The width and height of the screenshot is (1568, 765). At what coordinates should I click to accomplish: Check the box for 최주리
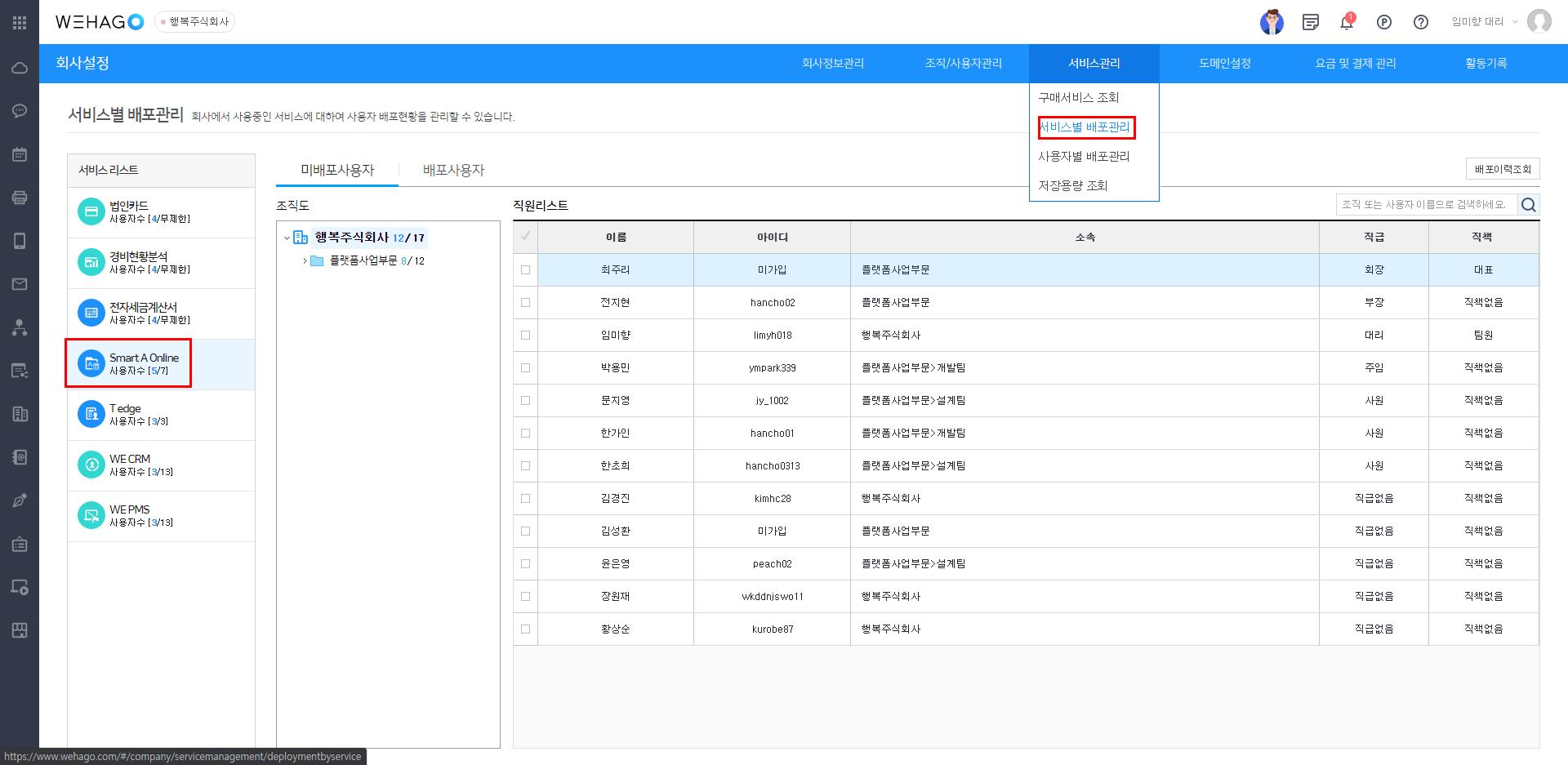pos(525,269)
